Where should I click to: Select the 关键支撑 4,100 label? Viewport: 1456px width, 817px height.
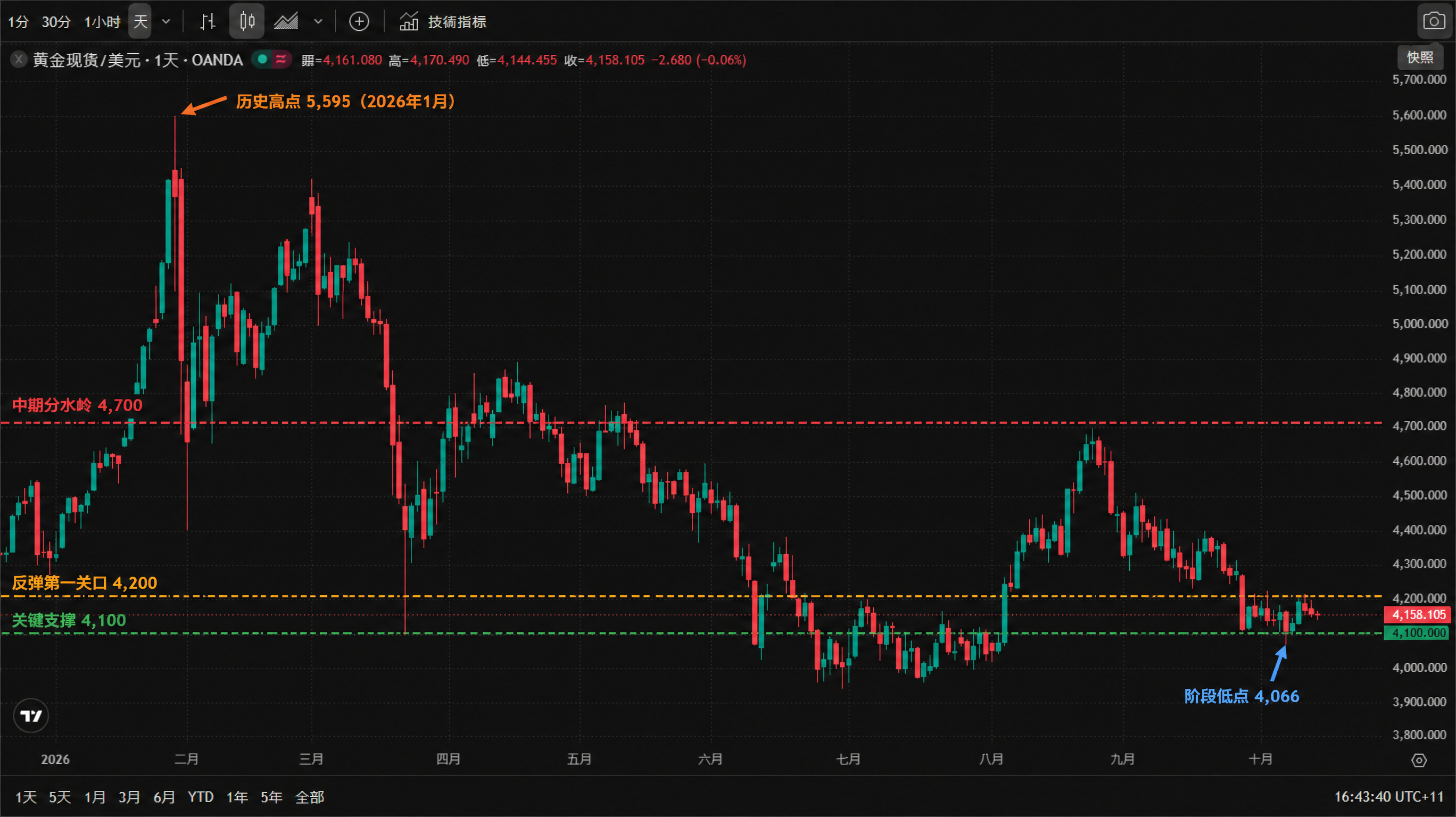(69, 620)
